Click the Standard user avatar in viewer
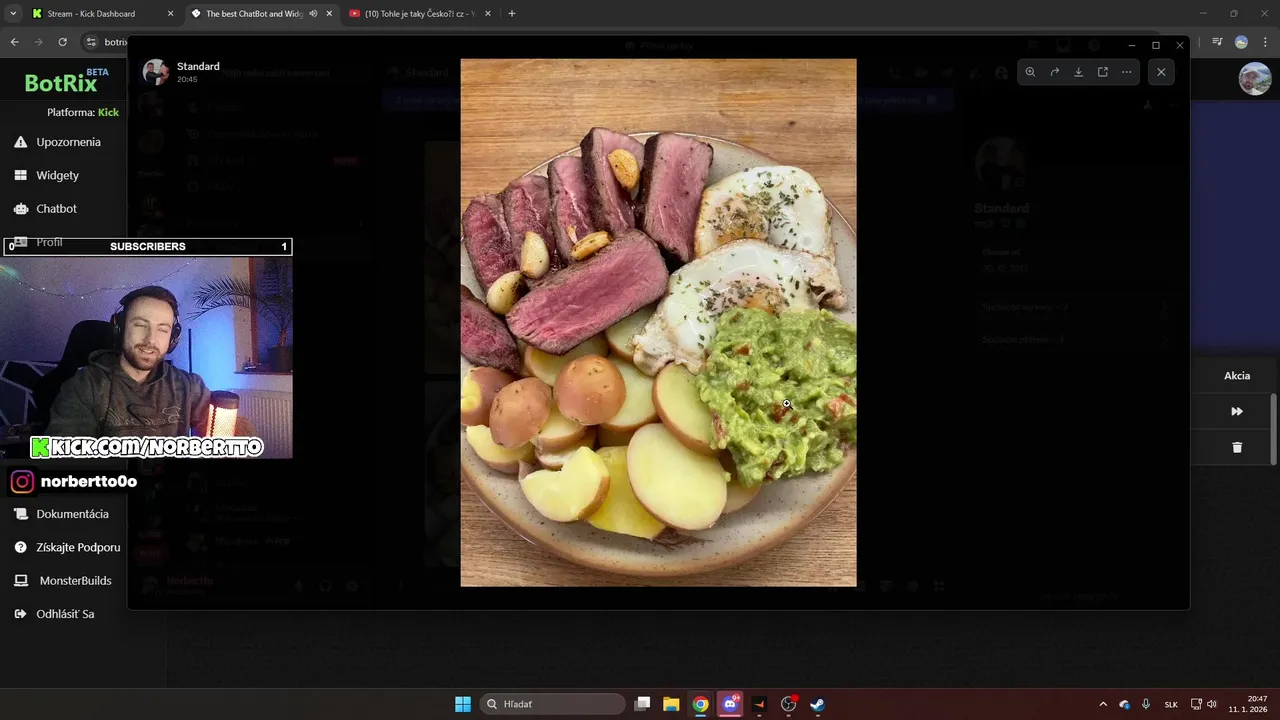1280x720 pixels. pyautogui.click(x=156, y=72)
